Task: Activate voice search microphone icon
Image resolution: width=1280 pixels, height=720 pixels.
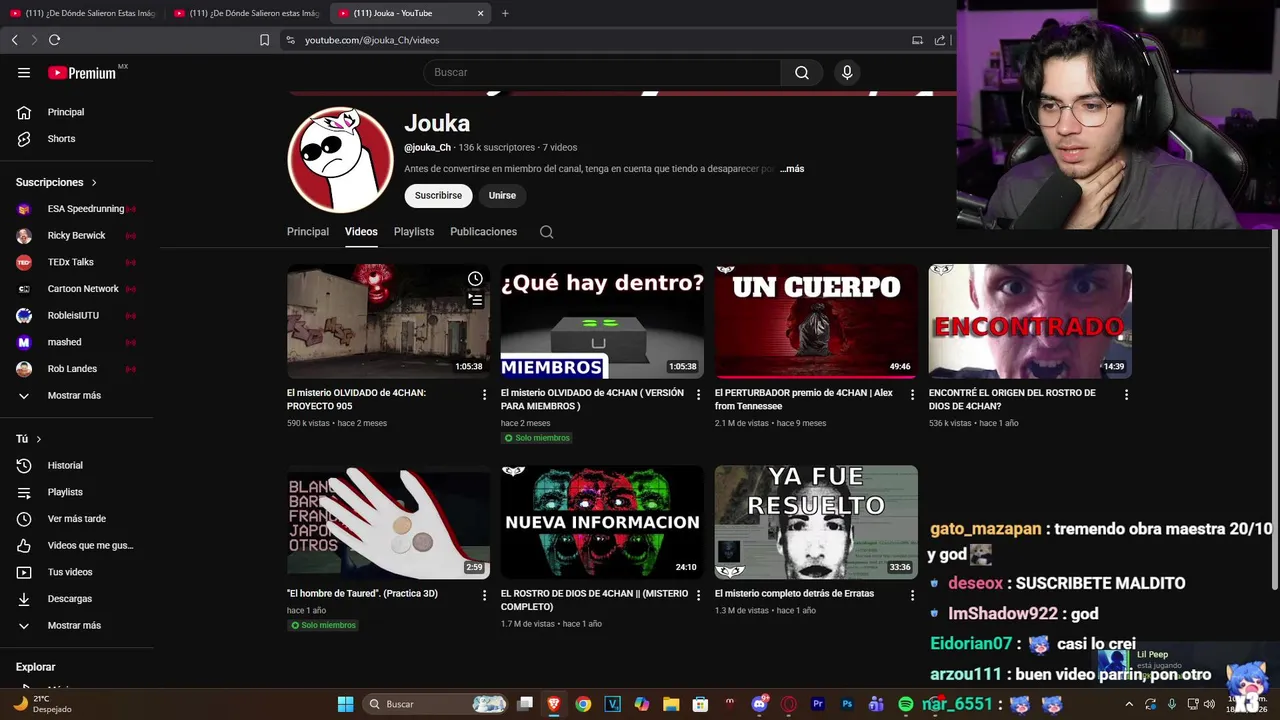Action: [847, 72]
